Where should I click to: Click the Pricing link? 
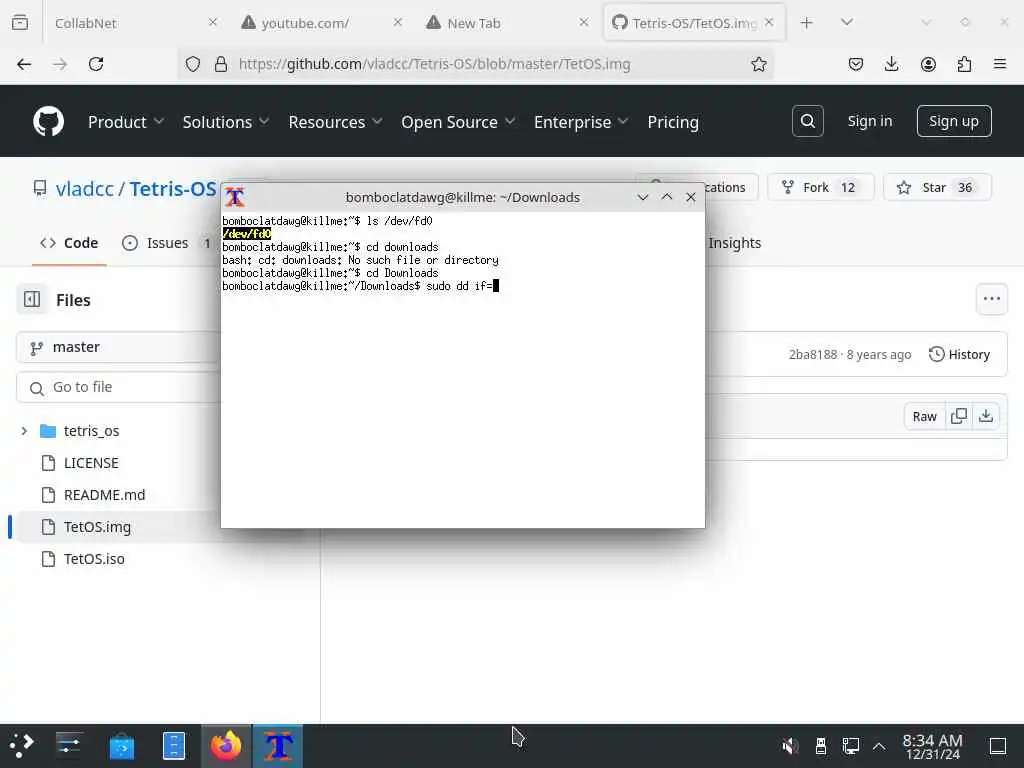pos(673,121)
